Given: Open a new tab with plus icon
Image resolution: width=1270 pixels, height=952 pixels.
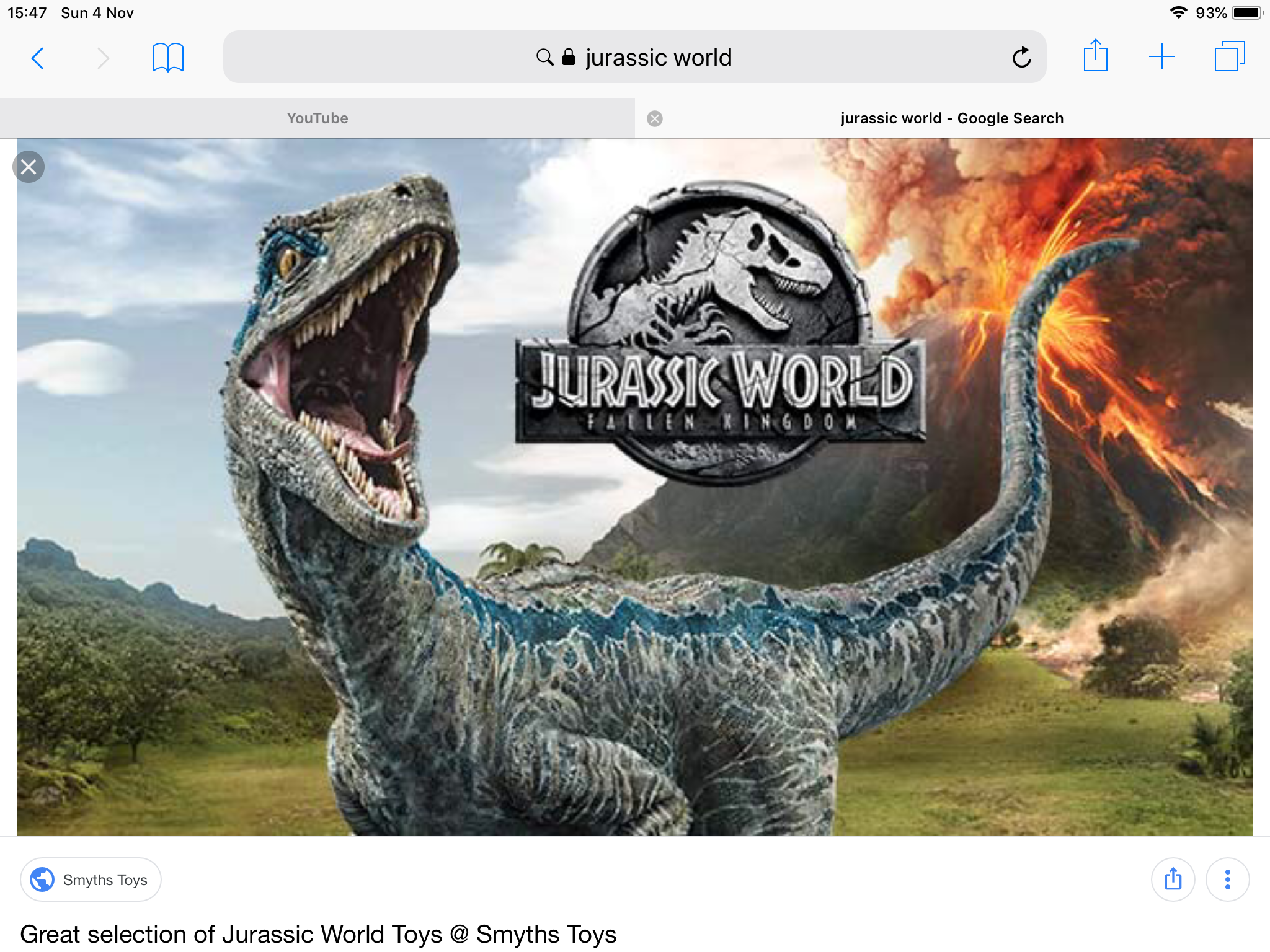Looking at the screenshot, I should 1161,57.
